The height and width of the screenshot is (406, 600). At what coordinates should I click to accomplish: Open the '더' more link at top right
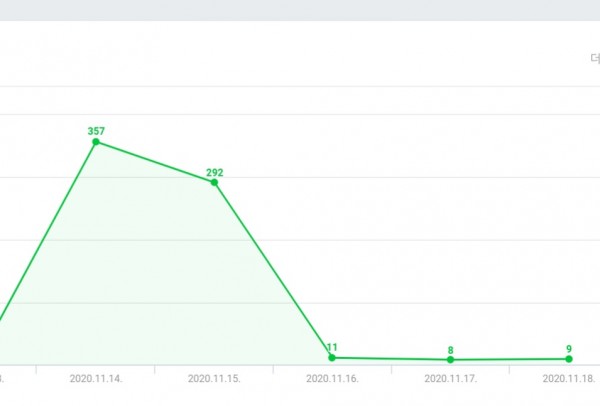pos(594,59)
